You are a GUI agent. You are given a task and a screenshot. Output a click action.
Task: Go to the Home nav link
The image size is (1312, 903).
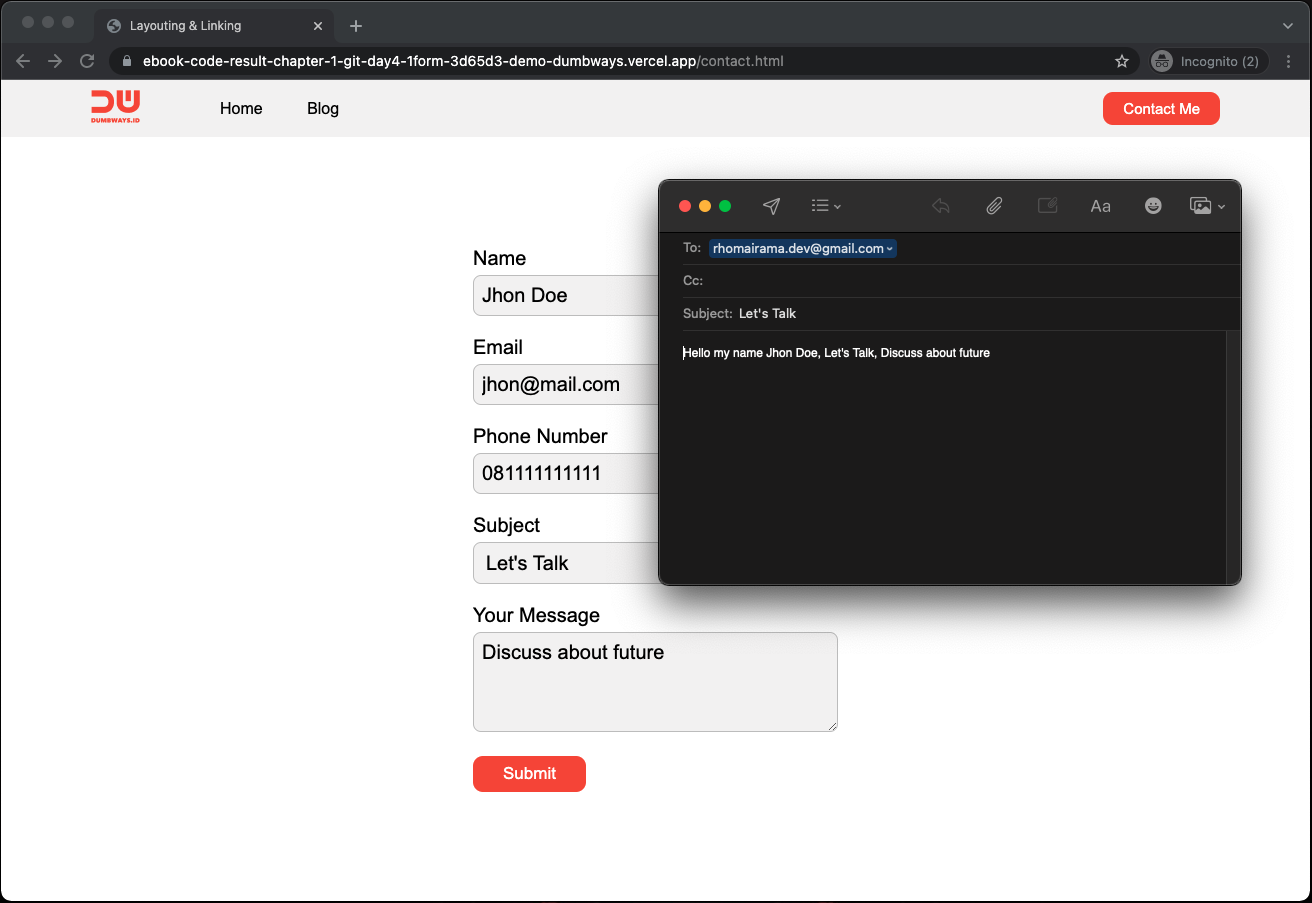(x=241, y=108)
